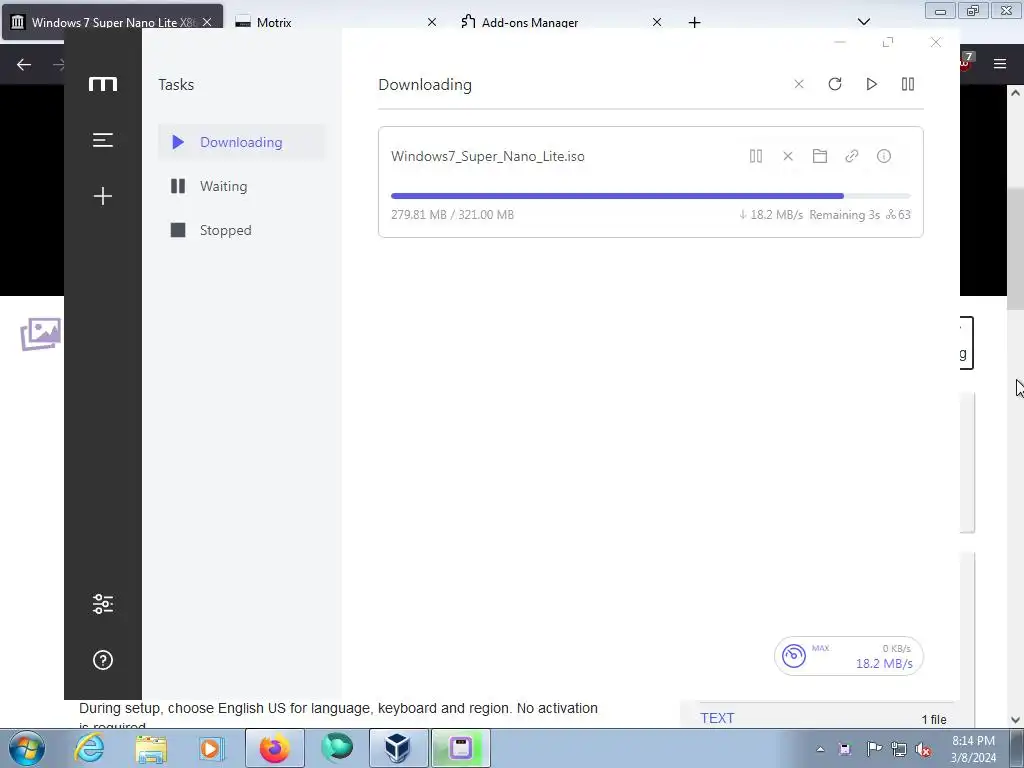Switch to Firefox in the taskbar

275,748
